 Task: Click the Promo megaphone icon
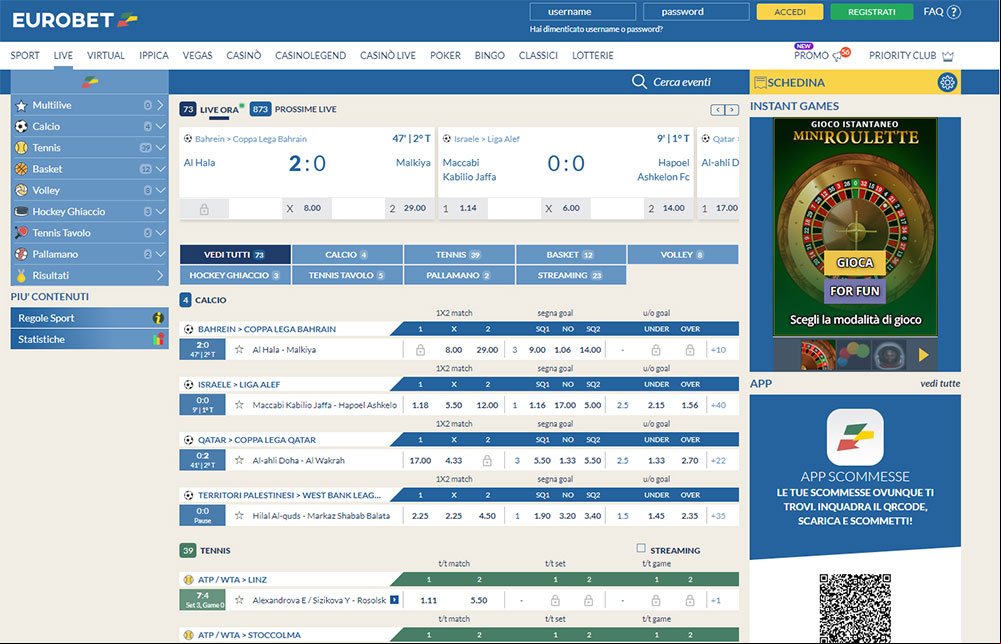pyautogui.click(x=838, y=56)
